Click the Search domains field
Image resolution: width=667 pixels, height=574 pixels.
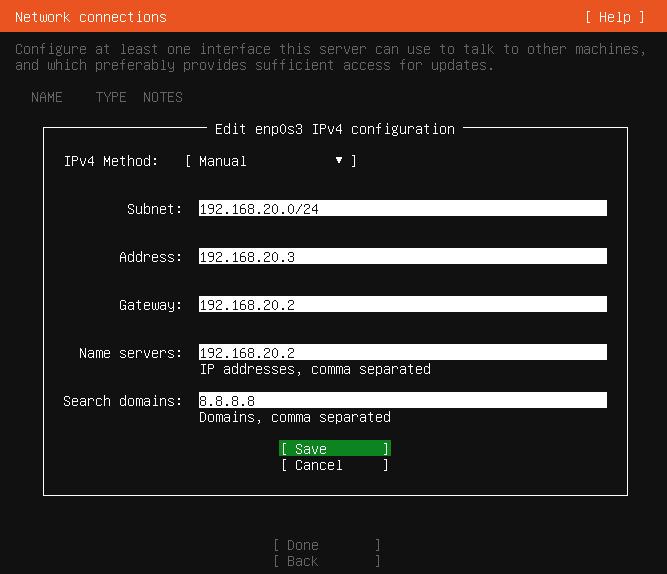click(x=402, y=401)
